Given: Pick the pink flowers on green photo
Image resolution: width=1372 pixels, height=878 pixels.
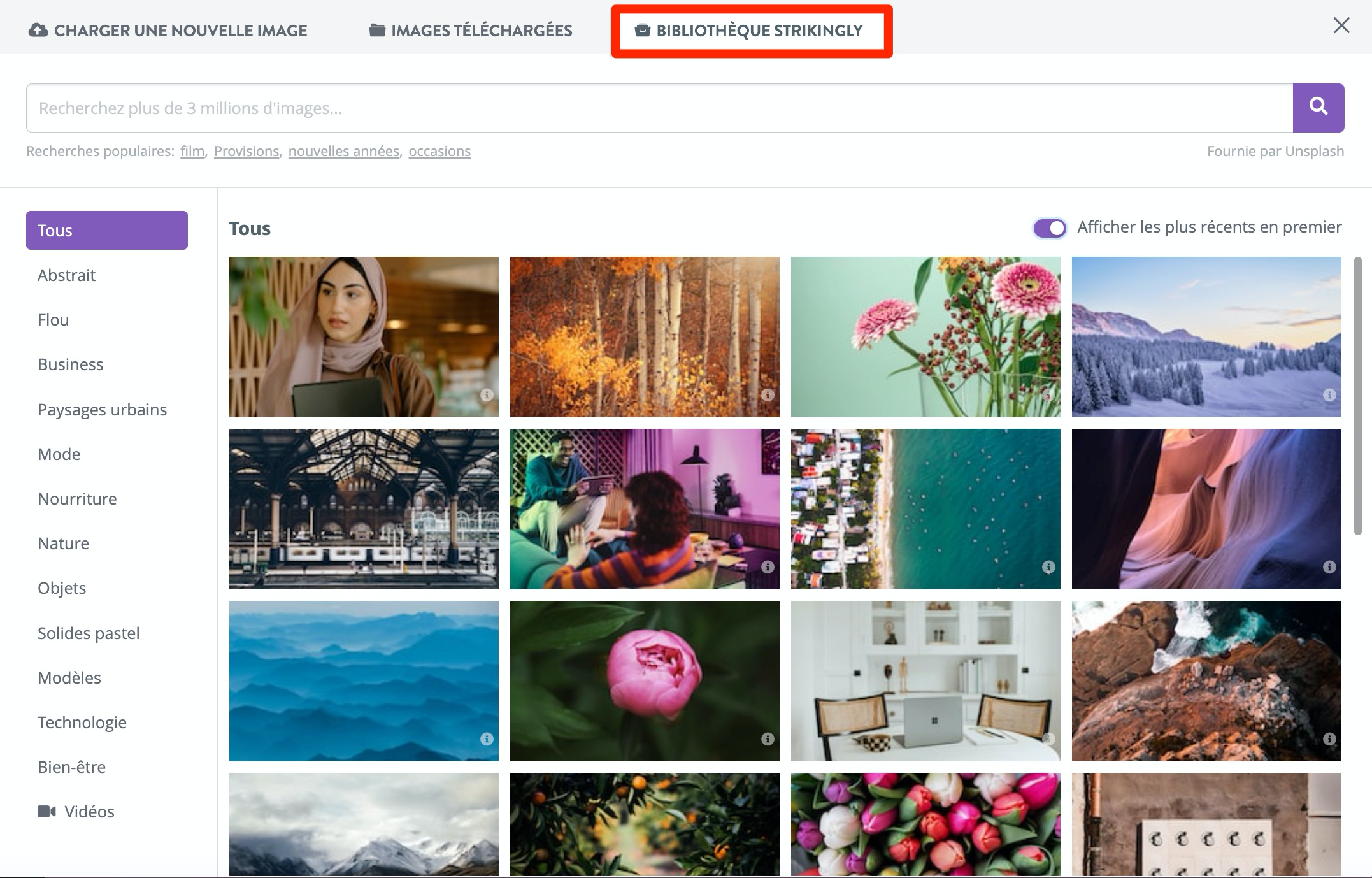Looking at the screenshot, I should (925, 337).
